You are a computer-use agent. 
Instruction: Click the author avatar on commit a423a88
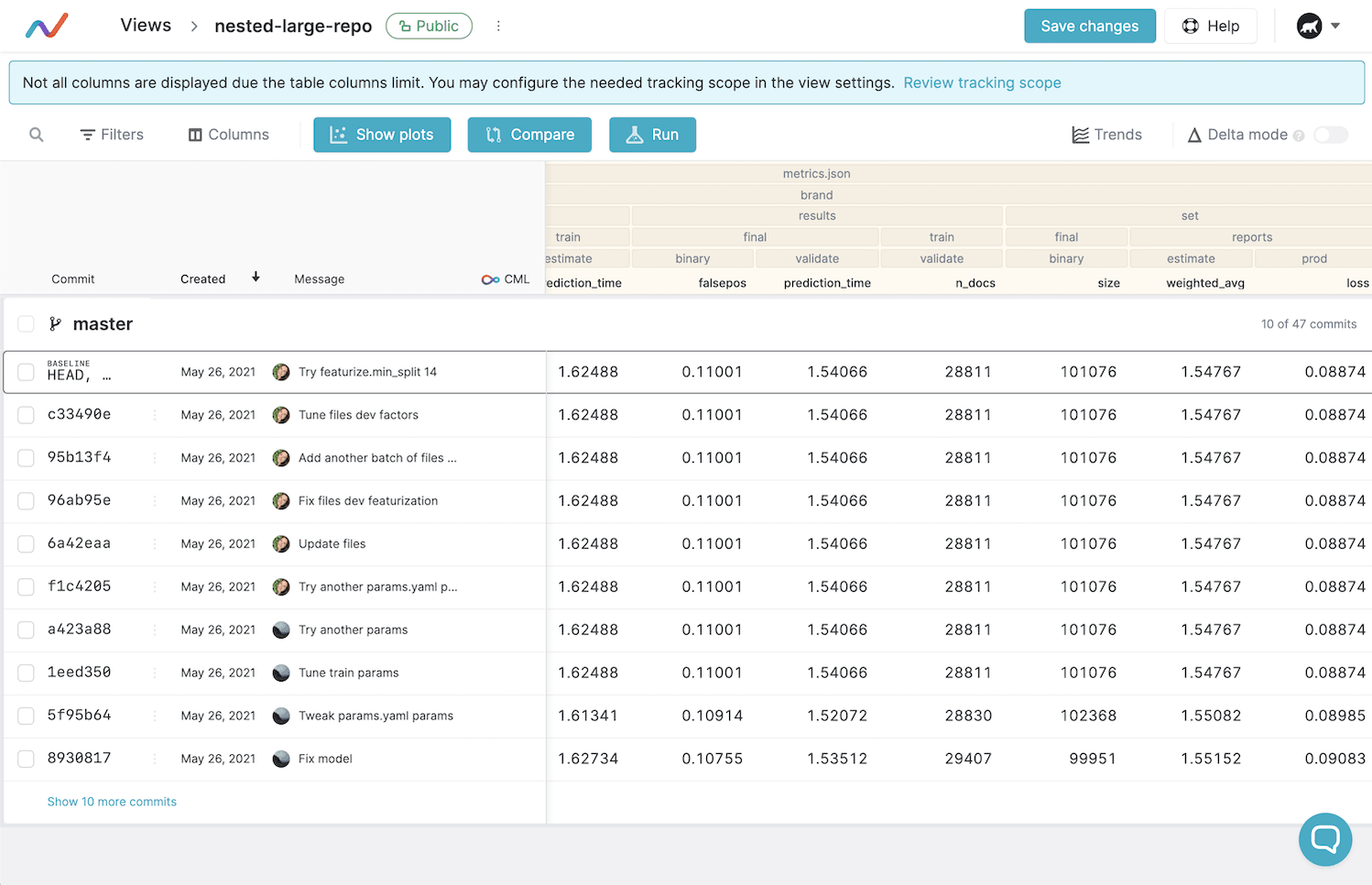click(281, 630)
